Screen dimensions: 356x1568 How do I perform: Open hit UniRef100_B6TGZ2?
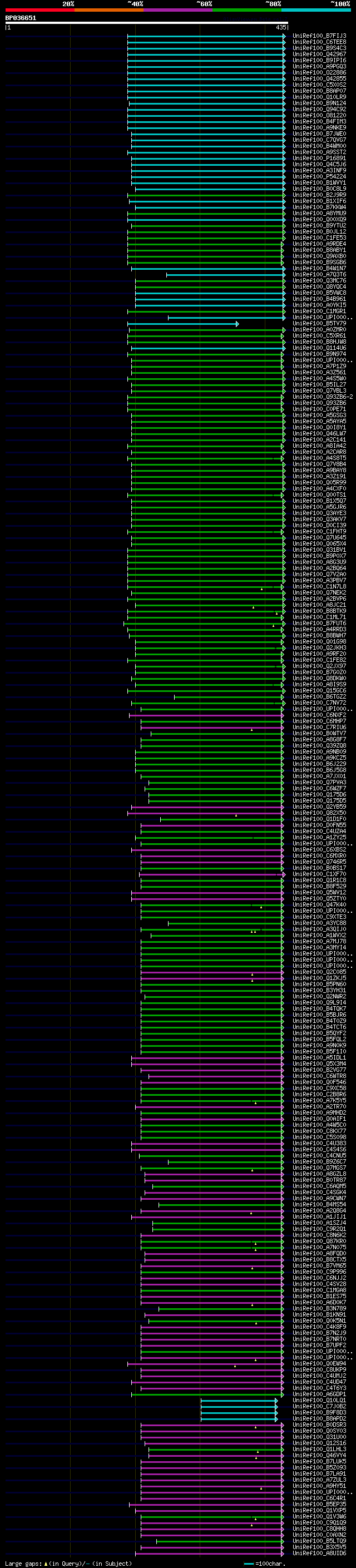[319, 696]
